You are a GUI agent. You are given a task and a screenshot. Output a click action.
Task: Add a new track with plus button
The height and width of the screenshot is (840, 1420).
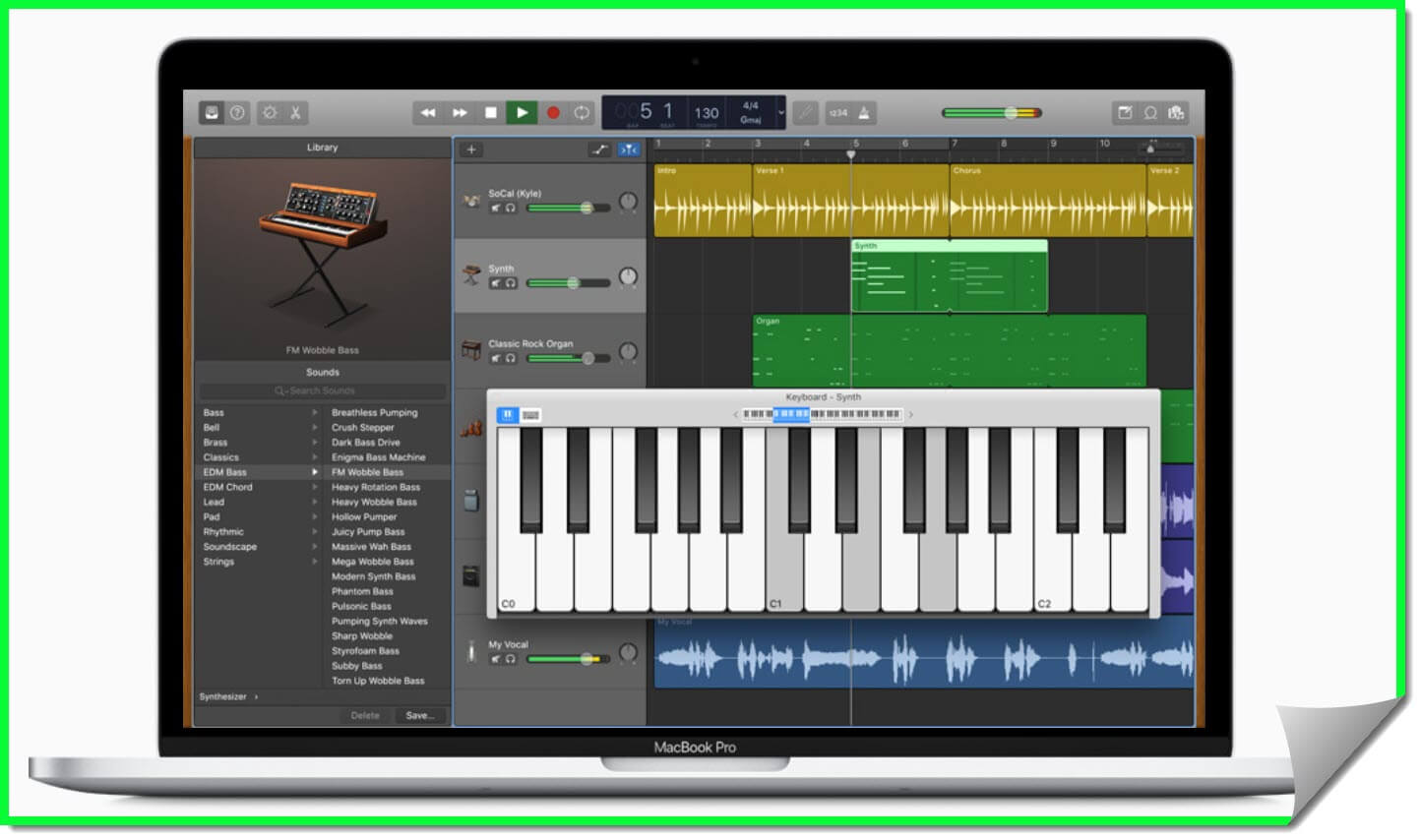471,150
